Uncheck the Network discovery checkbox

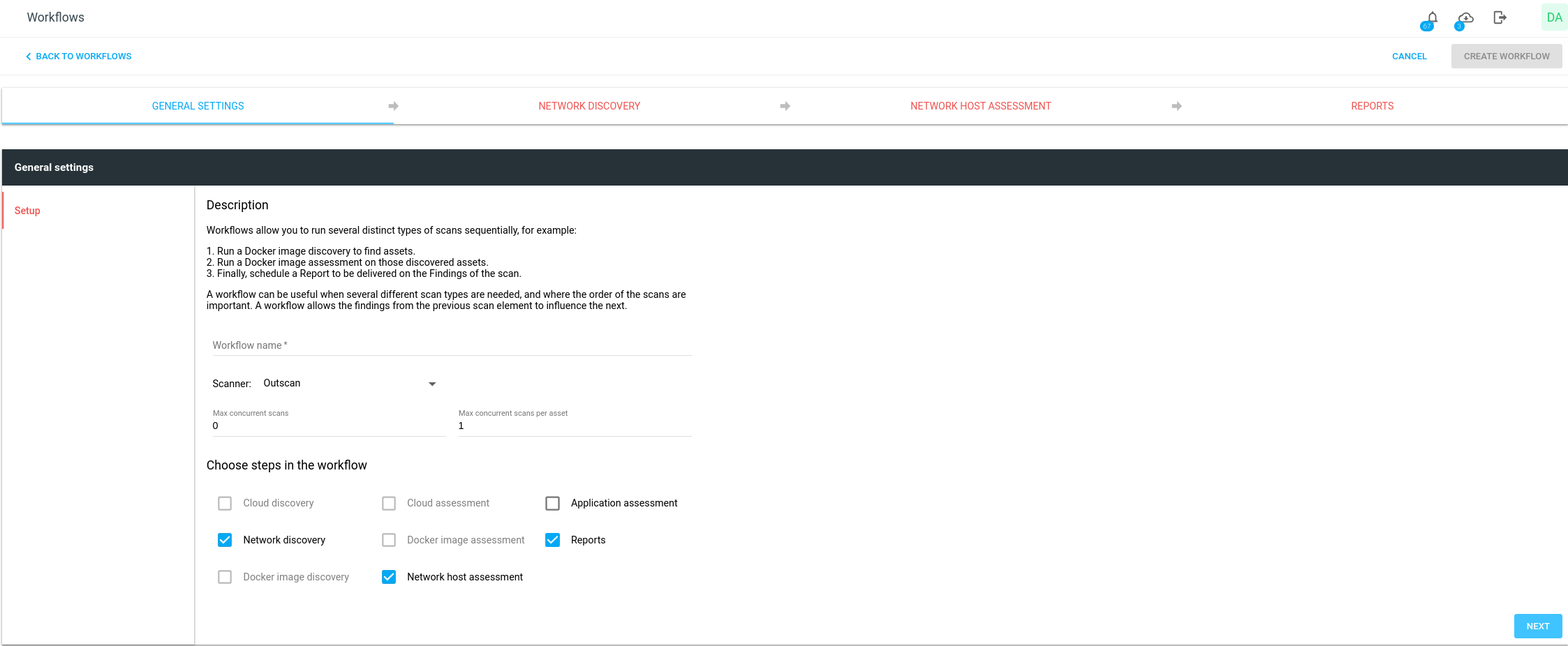225,540
